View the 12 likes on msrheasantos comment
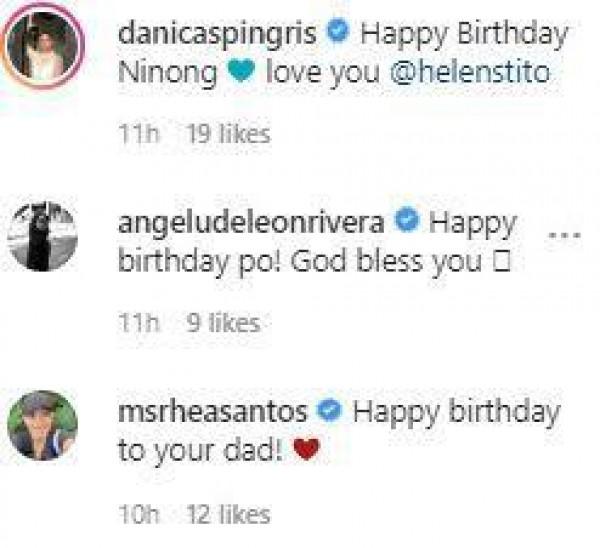Image resolution: width=600 pixels, height=548 pixels. [x=228, y=514]
